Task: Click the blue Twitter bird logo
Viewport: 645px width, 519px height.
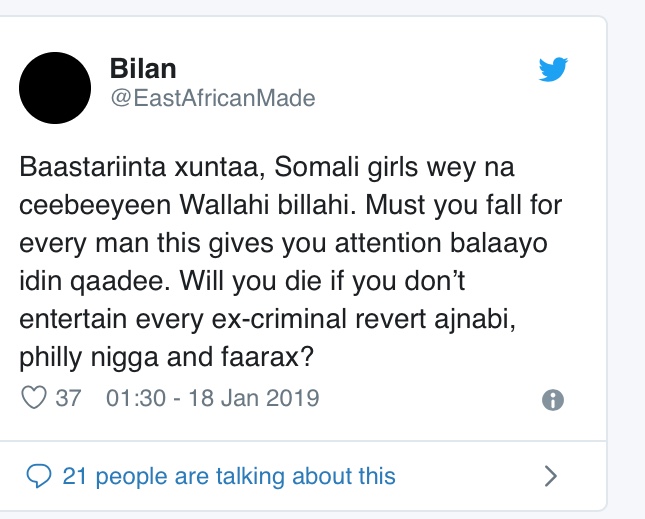Action: click(553, 70)
